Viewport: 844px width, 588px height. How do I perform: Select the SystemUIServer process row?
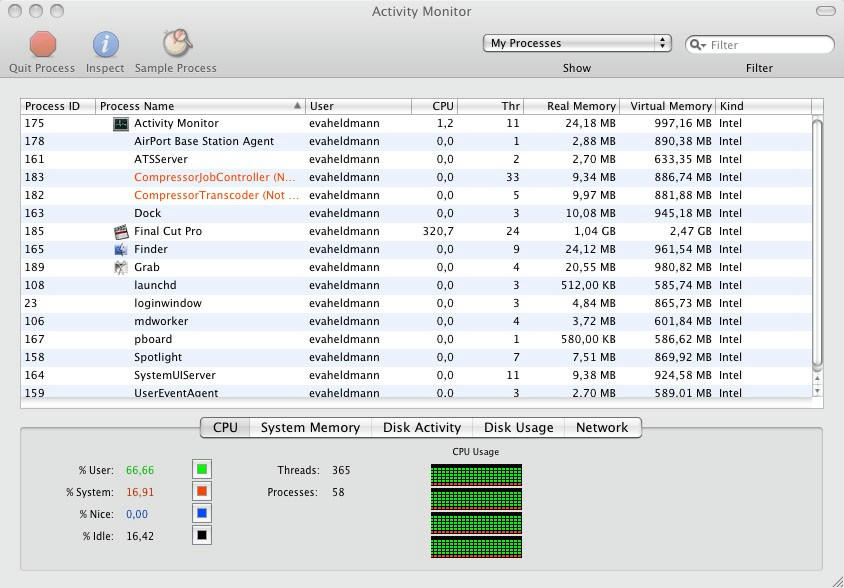416,375
